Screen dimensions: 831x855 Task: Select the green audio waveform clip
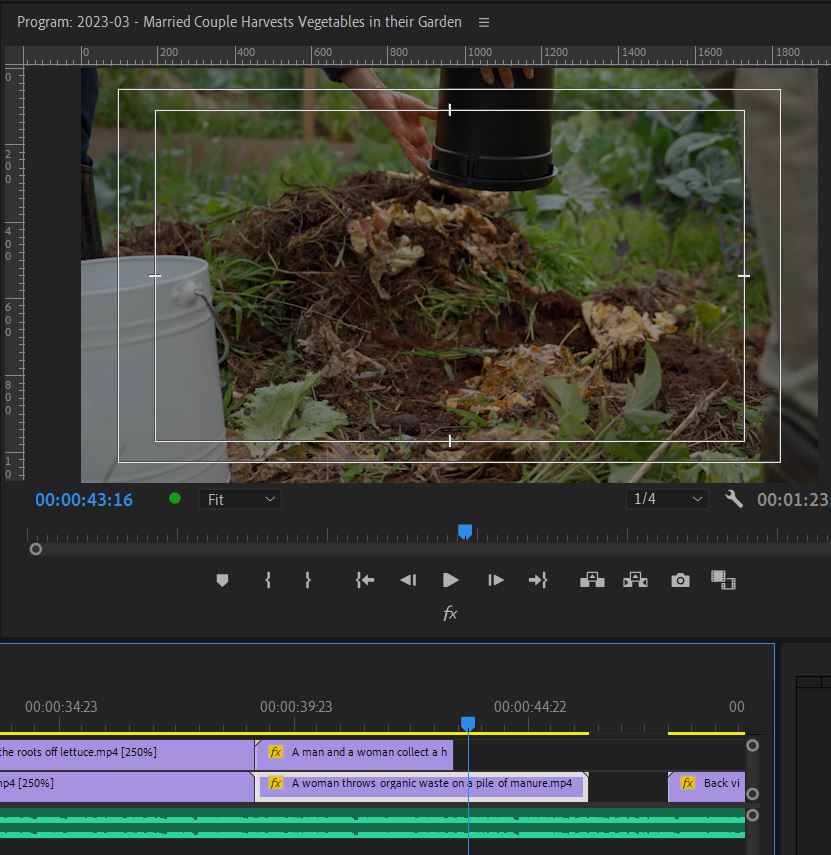(x=372, y=823)
